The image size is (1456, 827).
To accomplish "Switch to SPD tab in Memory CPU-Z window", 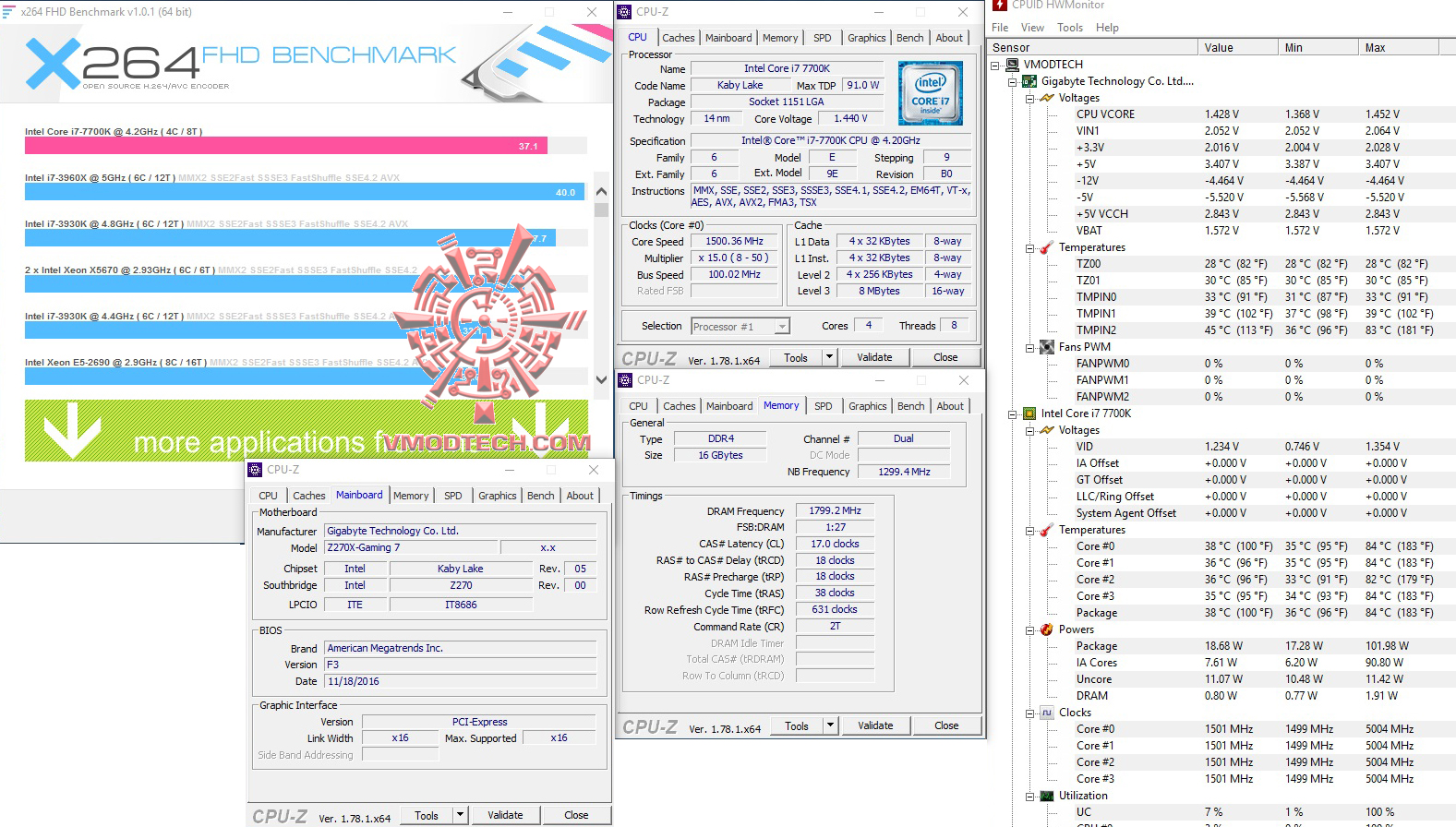I will (824, 406).
